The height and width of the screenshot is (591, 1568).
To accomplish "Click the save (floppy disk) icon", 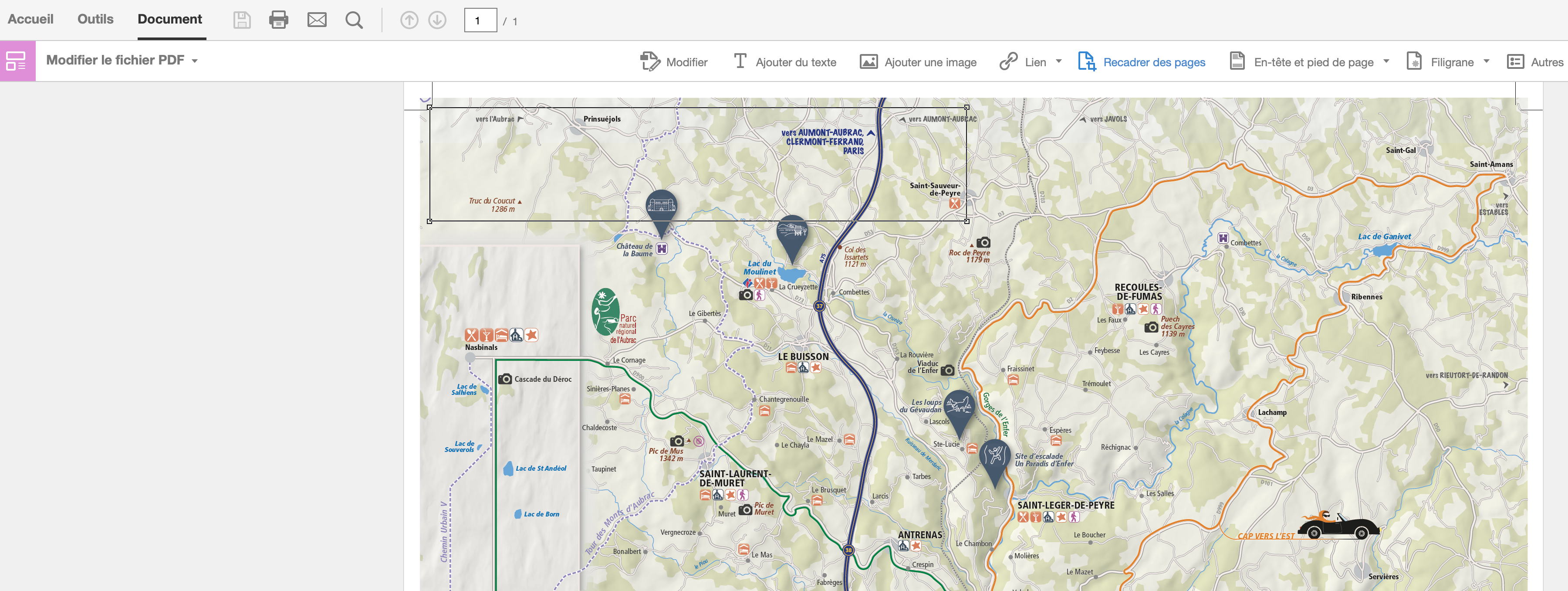I will click(x=242, y=20).
